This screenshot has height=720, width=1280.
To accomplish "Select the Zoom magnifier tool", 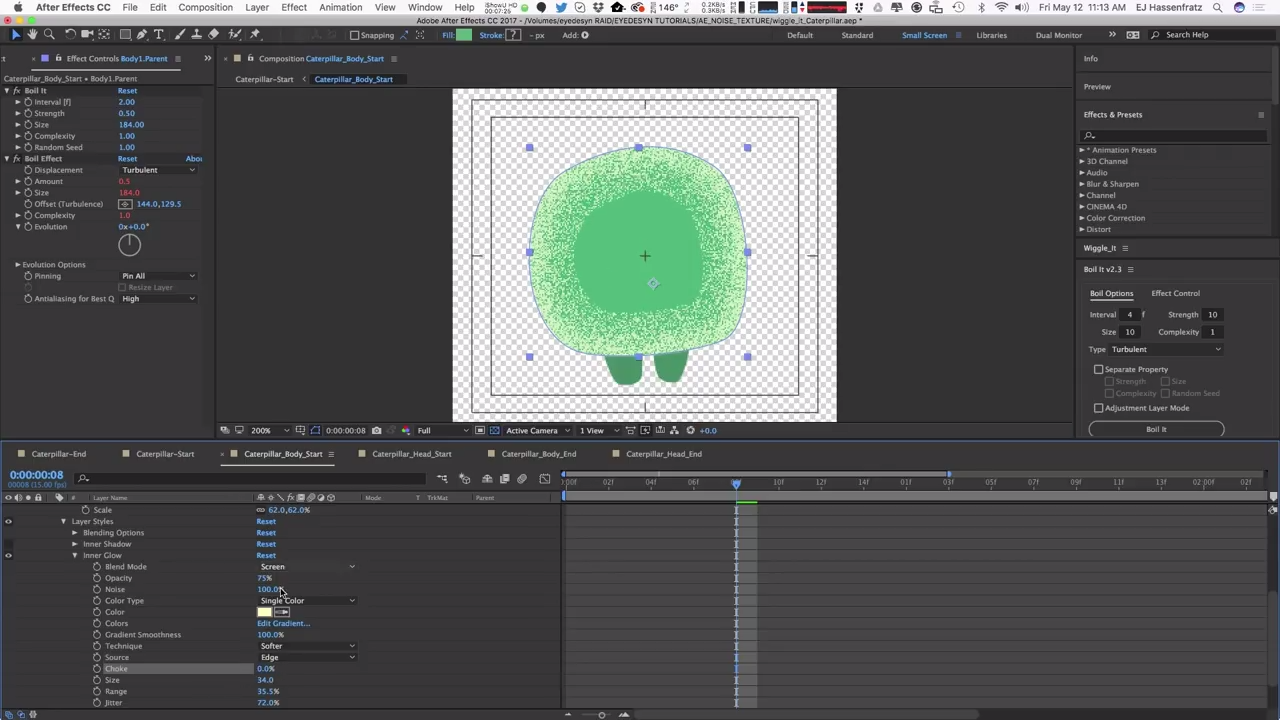I will [x=48, y=35].
